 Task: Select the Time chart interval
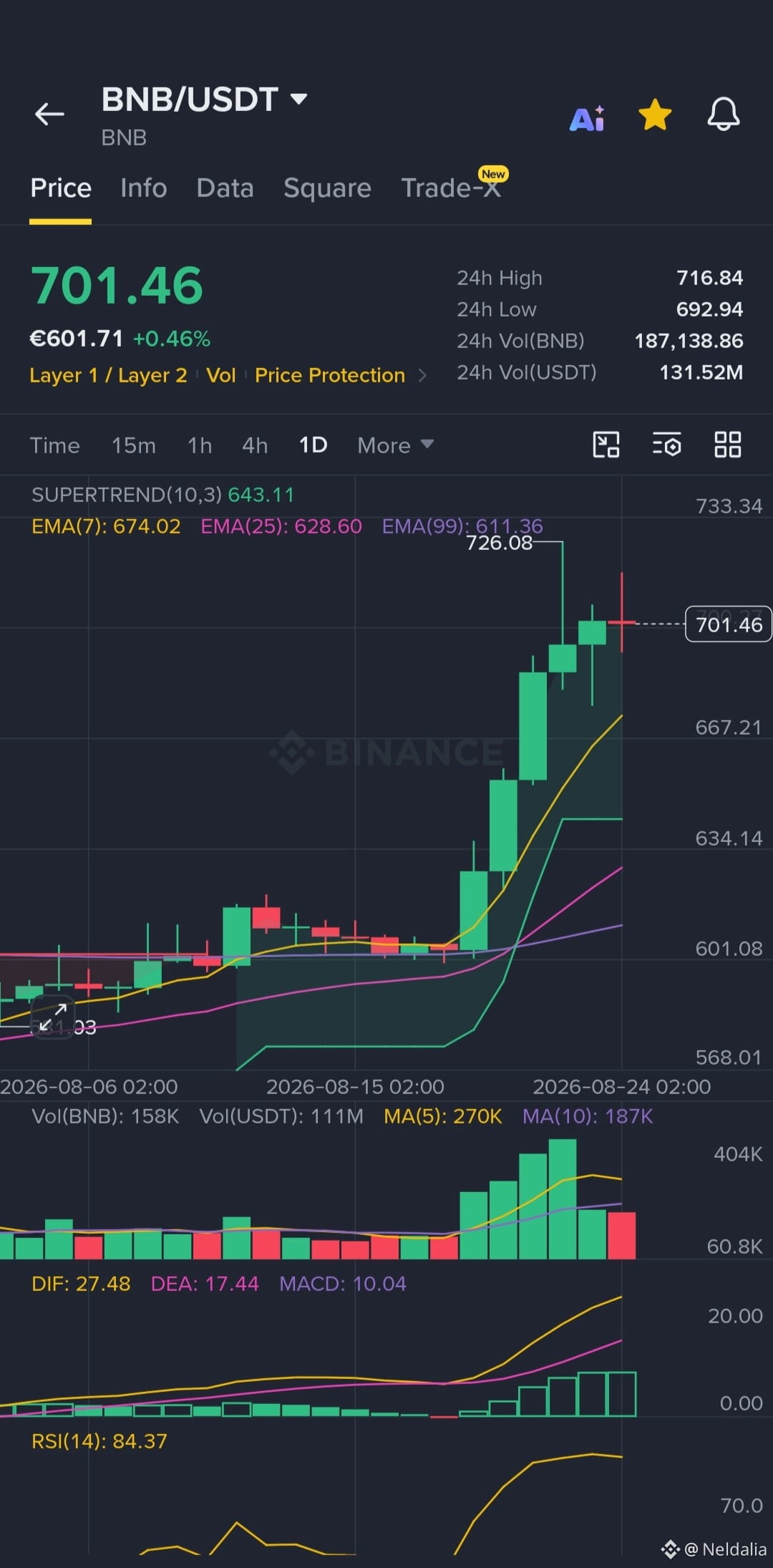coord(55,445)
